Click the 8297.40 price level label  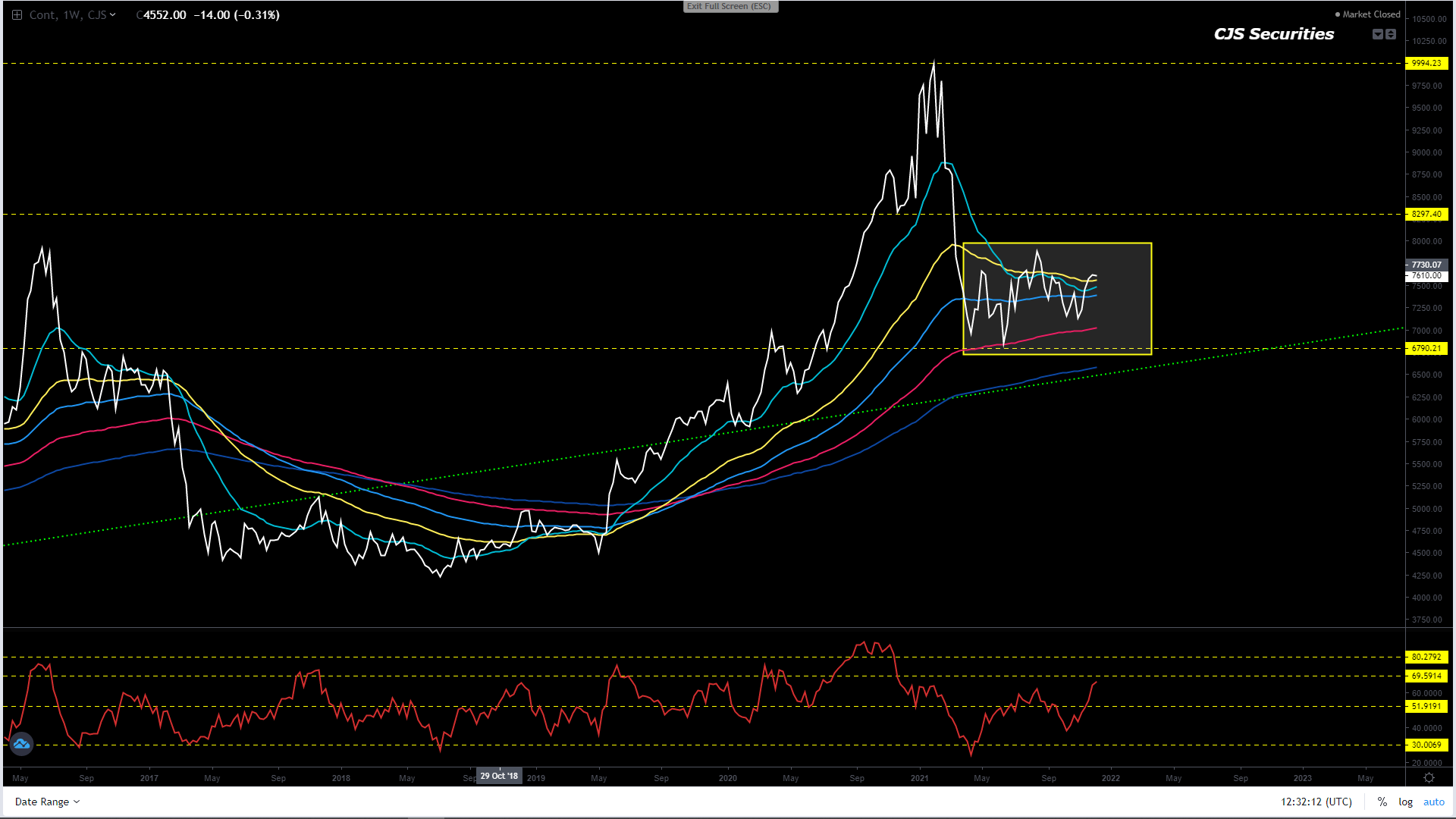(1426, 214)
